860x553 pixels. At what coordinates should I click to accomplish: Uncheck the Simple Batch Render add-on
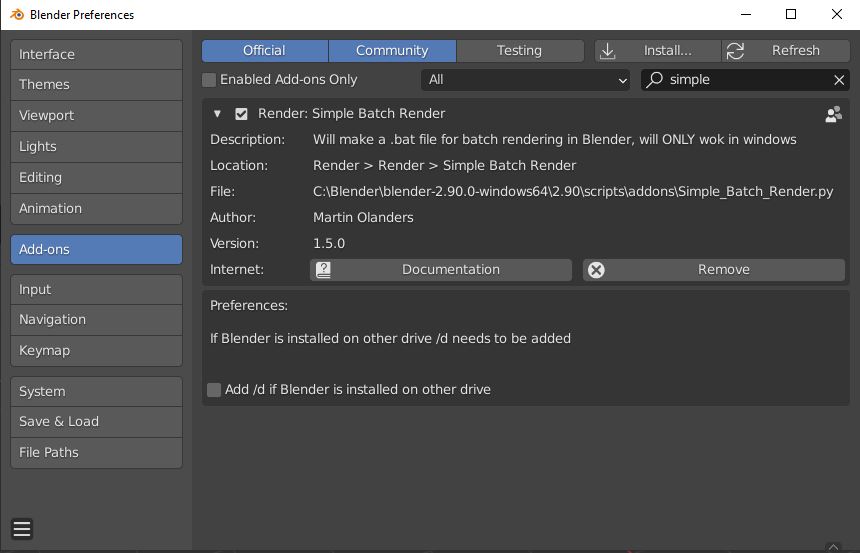[x=241, y=114]
